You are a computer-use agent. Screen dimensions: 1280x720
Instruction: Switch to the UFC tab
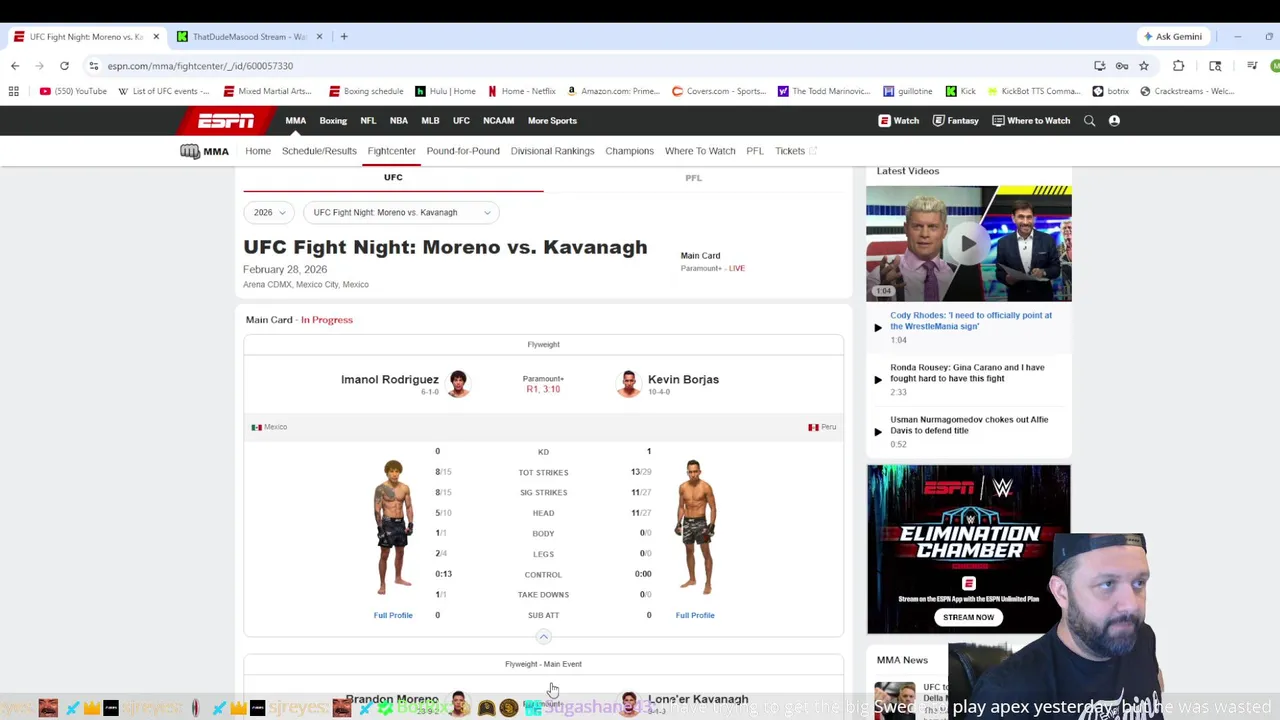click(393, 178)
